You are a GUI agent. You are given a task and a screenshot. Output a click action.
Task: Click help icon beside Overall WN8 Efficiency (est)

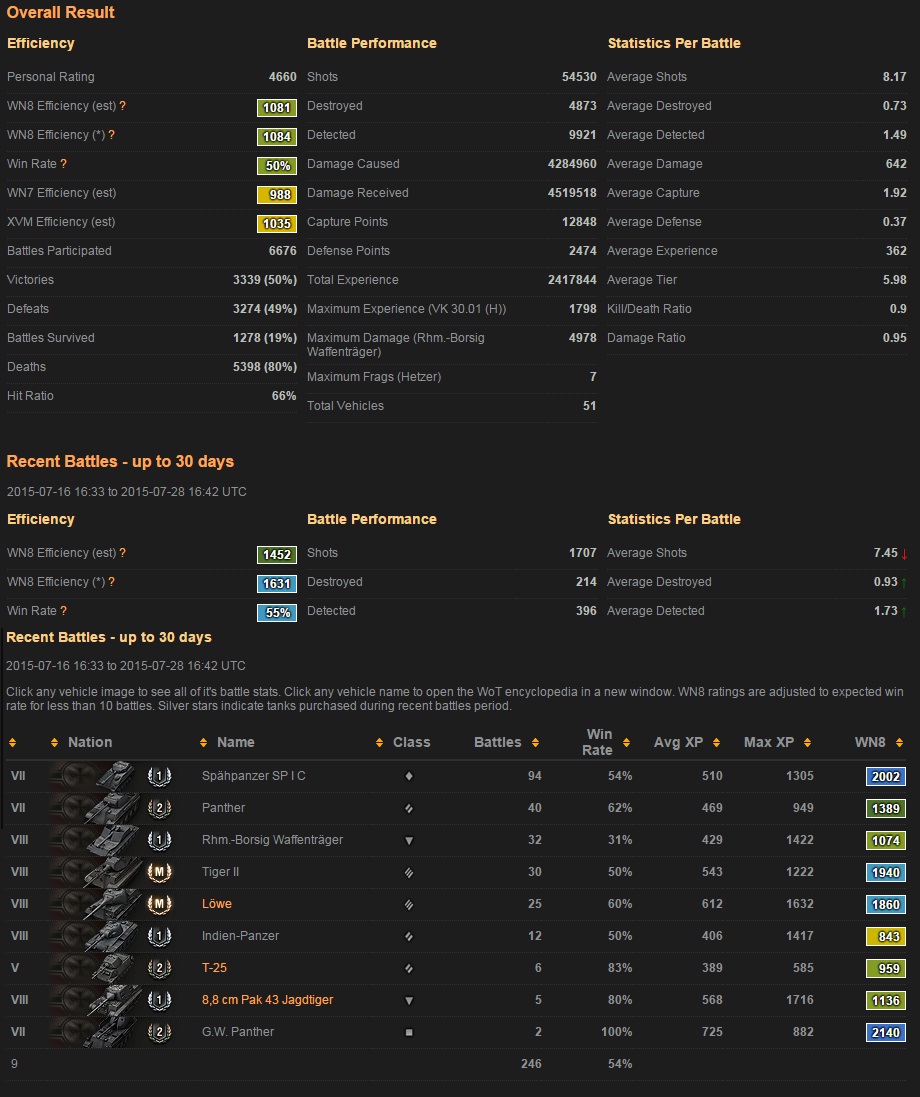[123, 106]
